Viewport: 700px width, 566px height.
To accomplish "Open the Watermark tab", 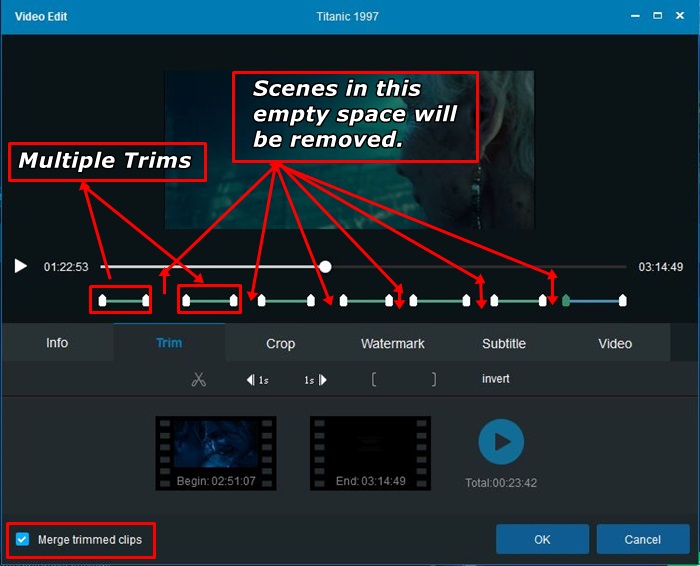I will tap(392, 343).
